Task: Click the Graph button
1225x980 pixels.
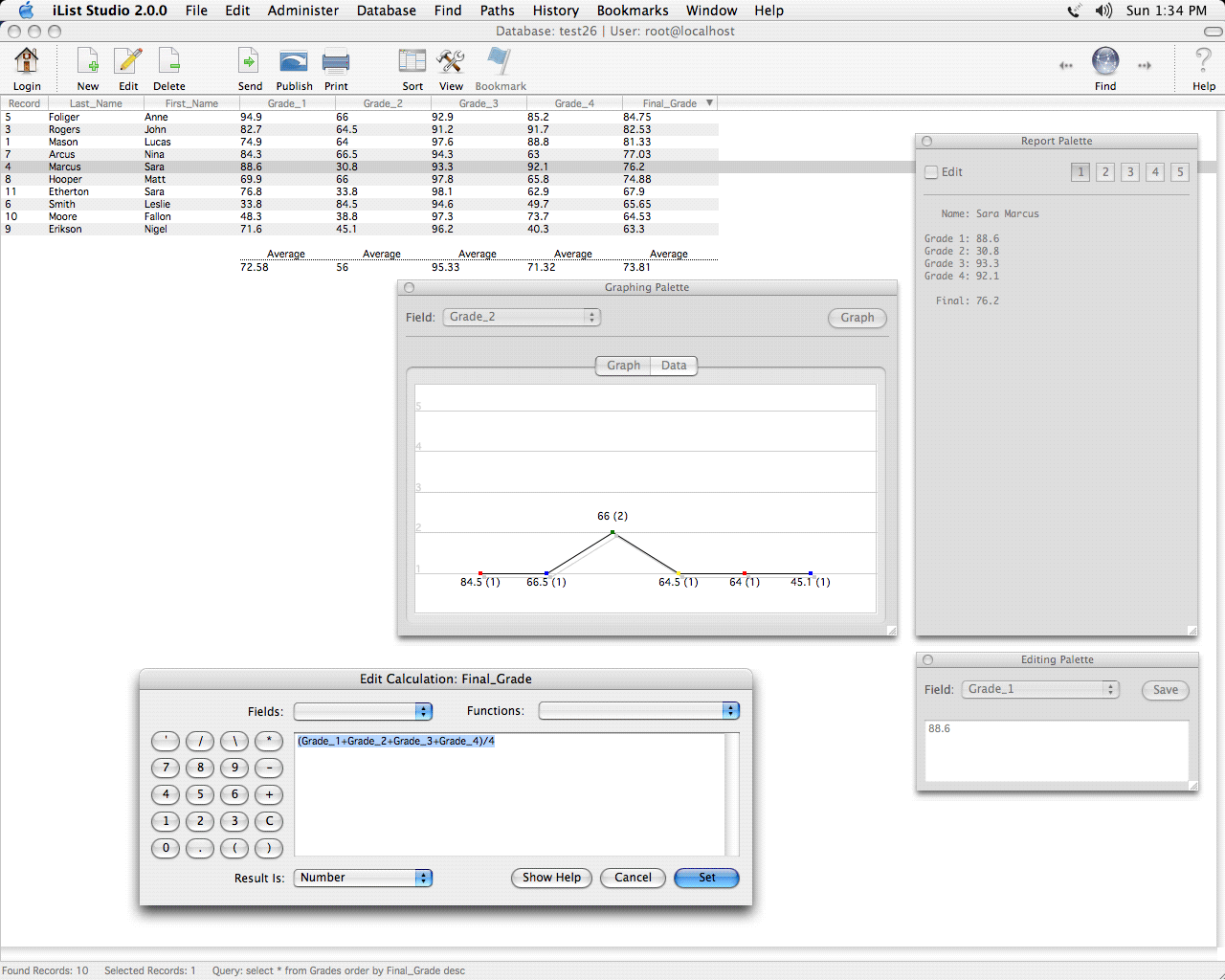Action: coord(857,318)
